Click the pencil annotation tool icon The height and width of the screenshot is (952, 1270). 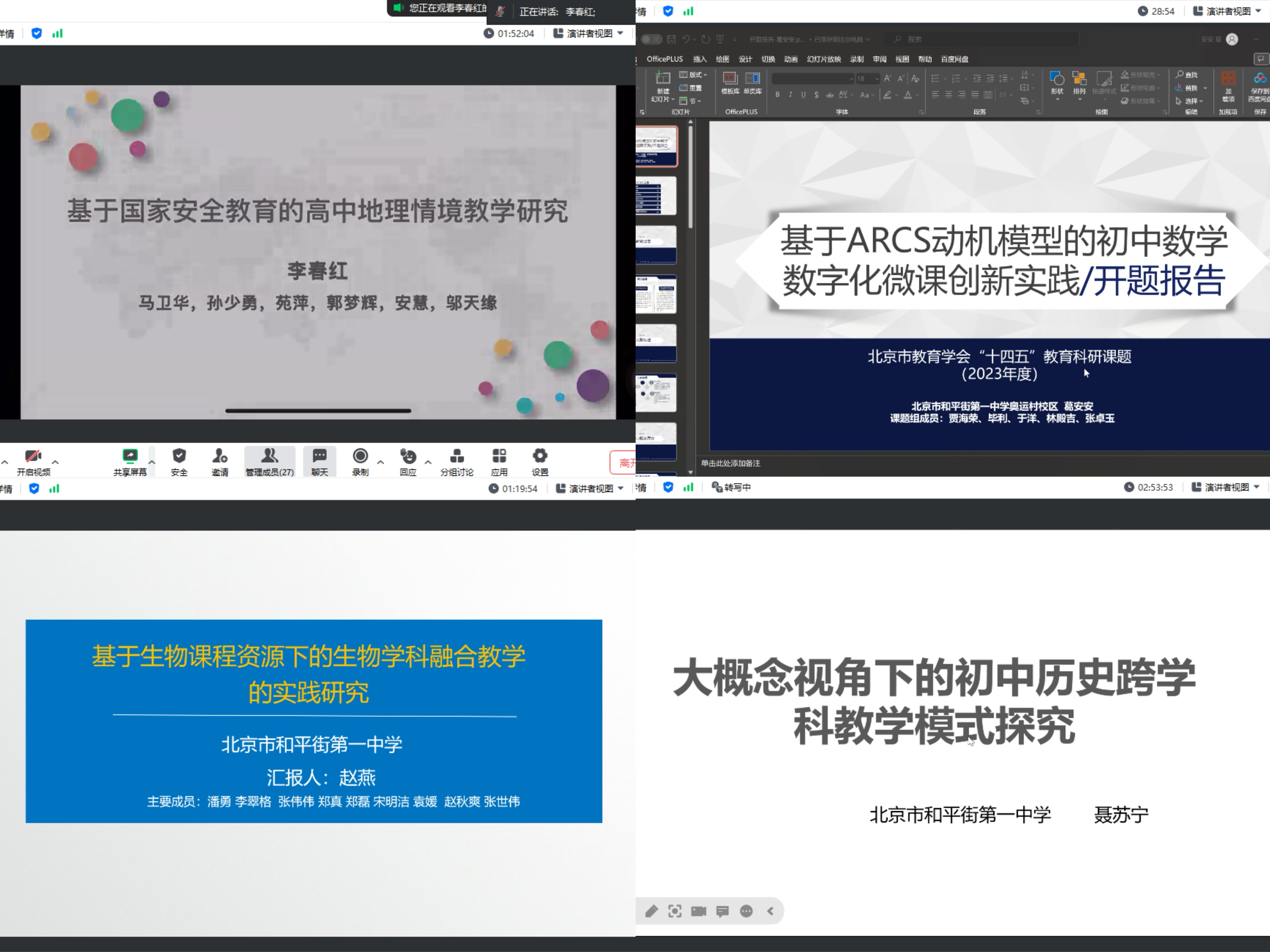(651, 911)
